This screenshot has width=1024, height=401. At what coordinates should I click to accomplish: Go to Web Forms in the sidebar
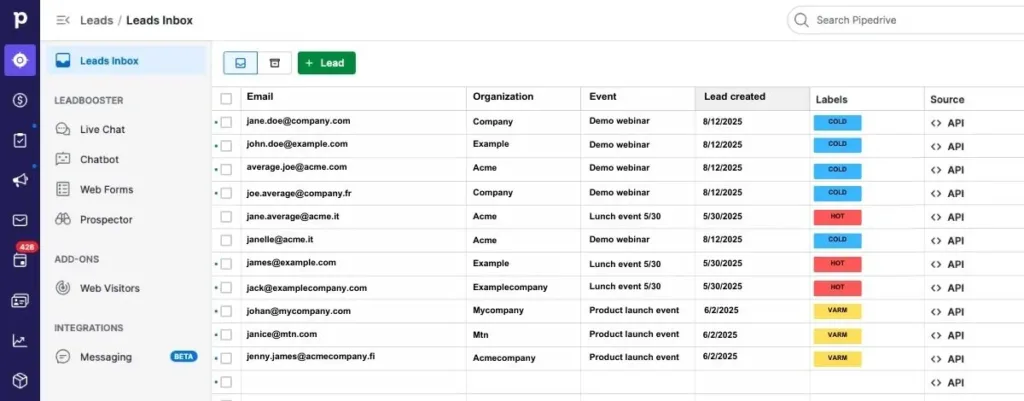pyautogui.click(x=106, y=189)
